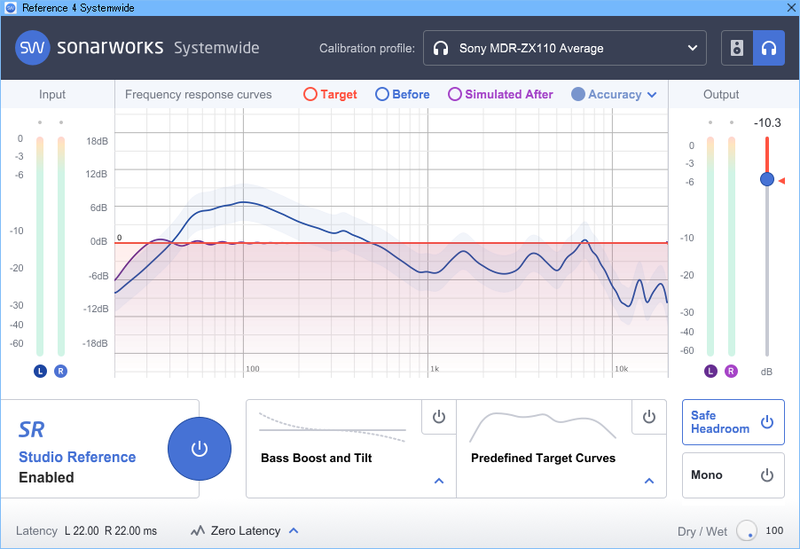Expand Bass Boost and Tilt panel
Image resolution: width=800 pixels, height=549 pixels.
click(x=439, y=481)
